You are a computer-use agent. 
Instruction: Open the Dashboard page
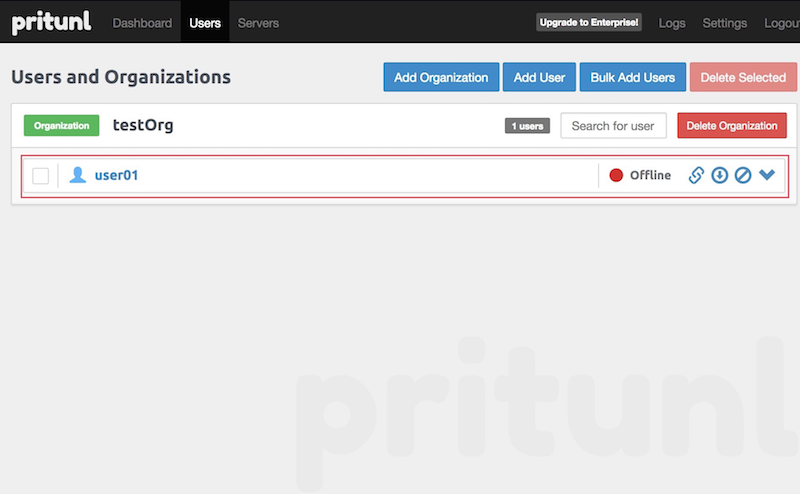point(142,22)
